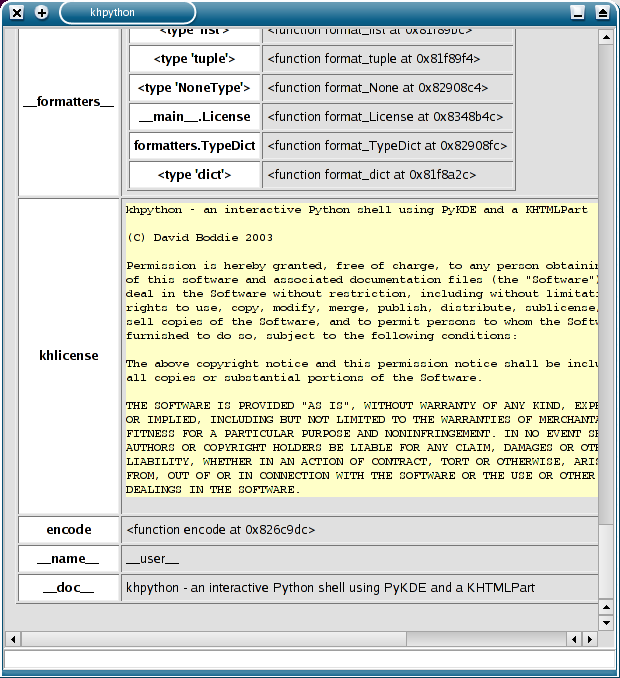Select the khlicense name cell
The image size is (620, 678).
click(x=69, y=356)
